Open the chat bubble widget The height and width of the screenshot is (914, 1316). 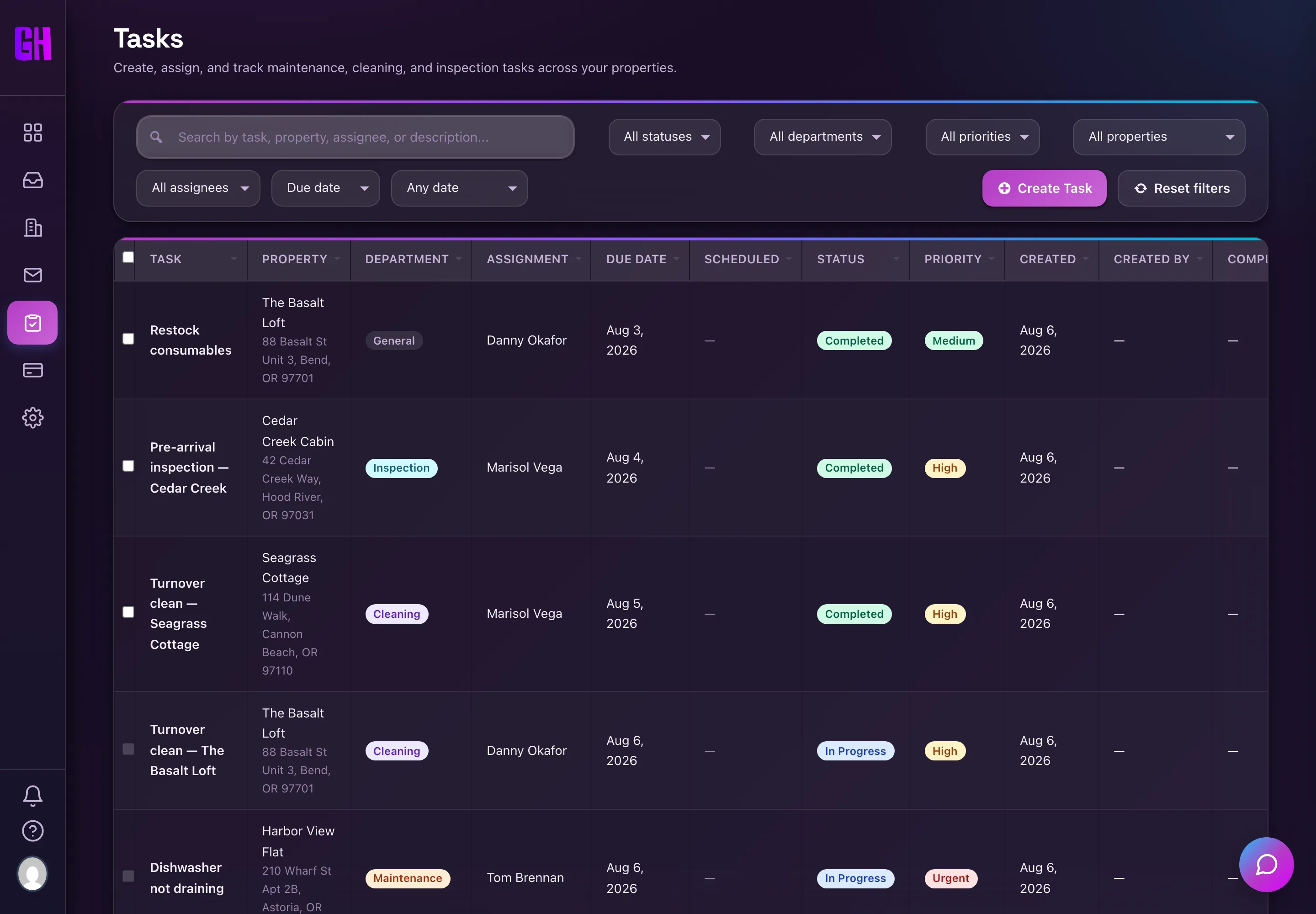pos(1266,864)
